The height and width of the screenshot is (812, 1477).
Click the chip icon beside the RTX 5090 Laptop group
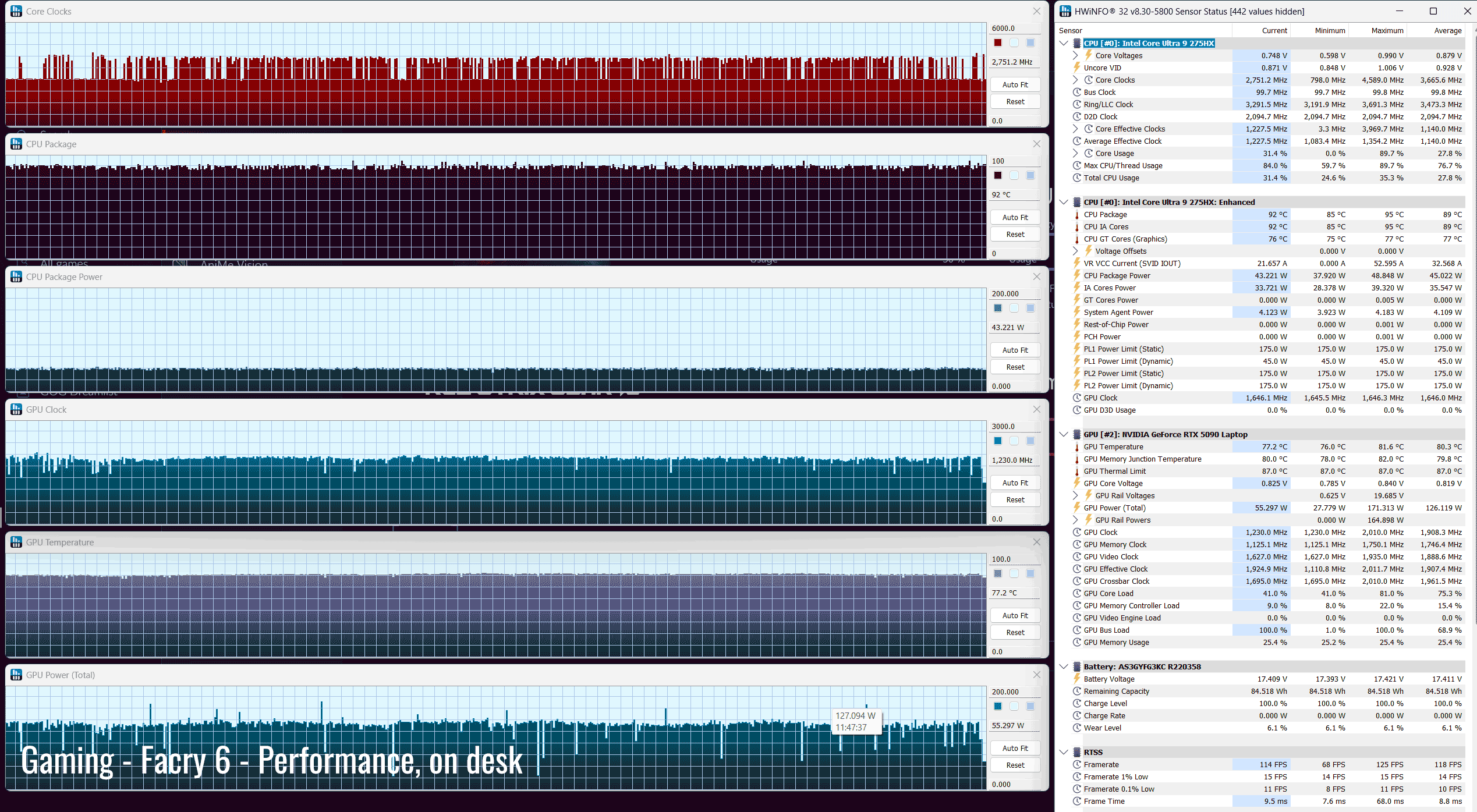click(1077, 434)
